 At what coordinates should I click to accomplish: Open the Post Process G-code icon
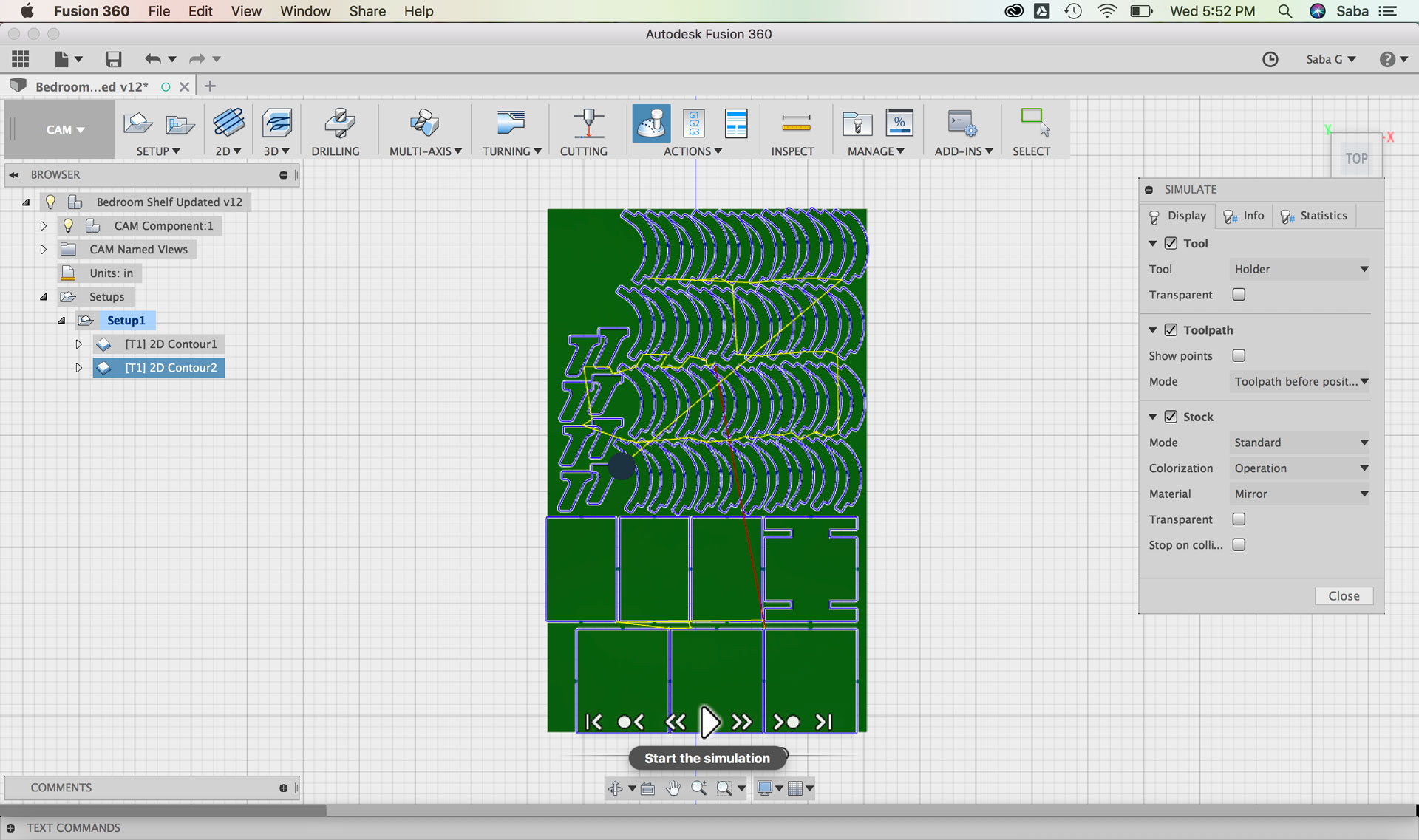694,123
